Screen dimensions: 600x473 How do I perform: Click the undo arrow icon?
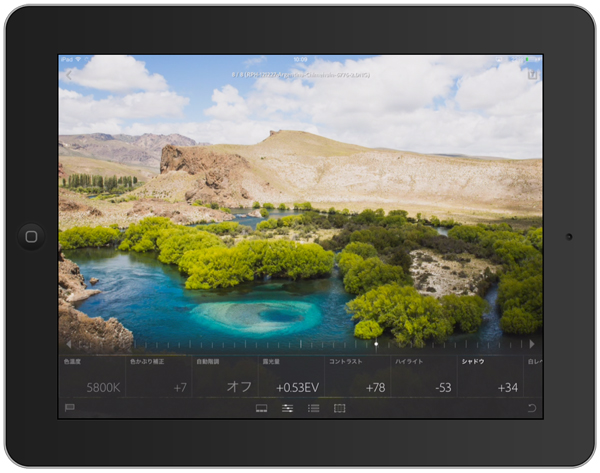[x=531, y=408]
